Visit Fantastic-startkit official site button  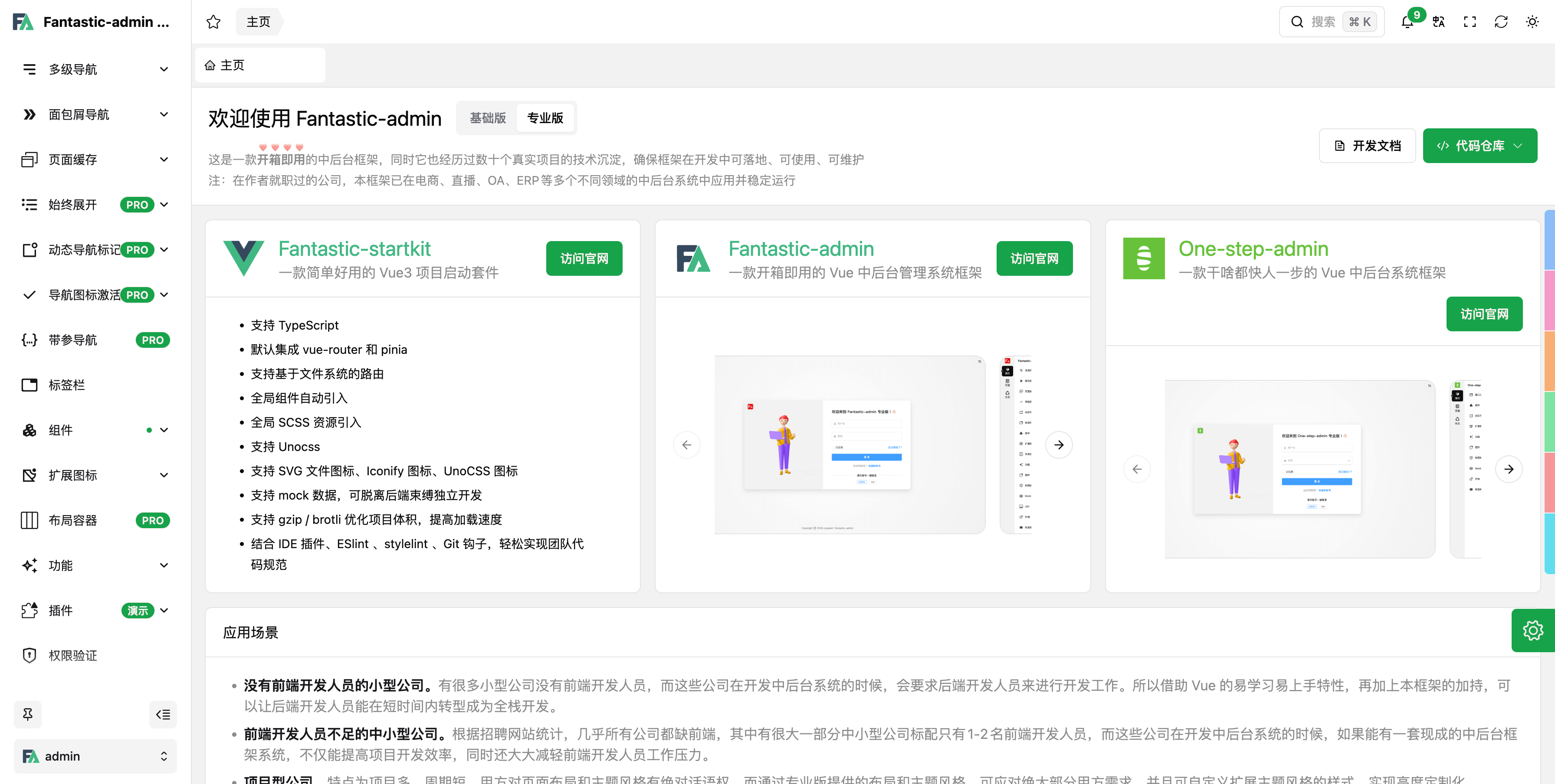tap(584, 259)
